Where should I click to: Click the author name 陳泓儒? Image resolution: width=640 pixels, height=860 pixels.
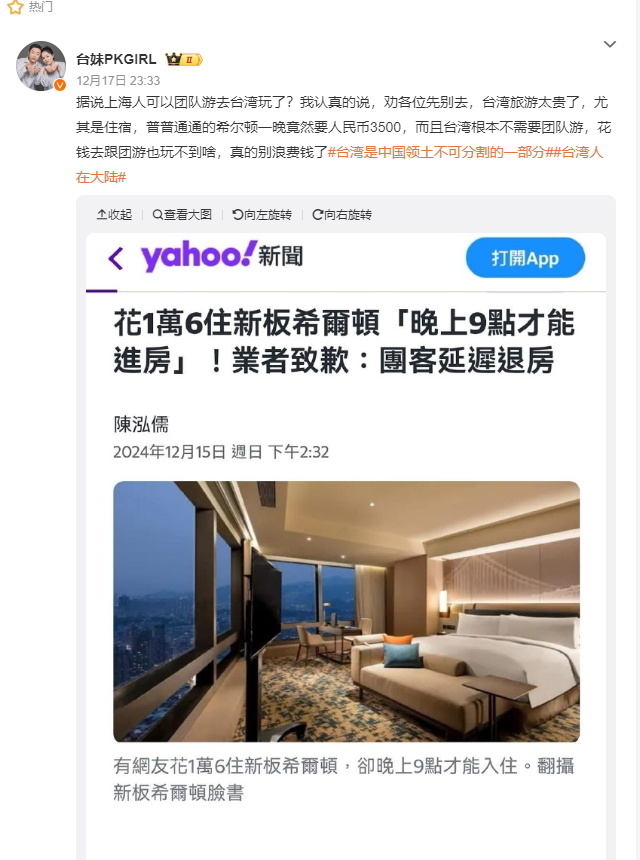pos(141,424)
